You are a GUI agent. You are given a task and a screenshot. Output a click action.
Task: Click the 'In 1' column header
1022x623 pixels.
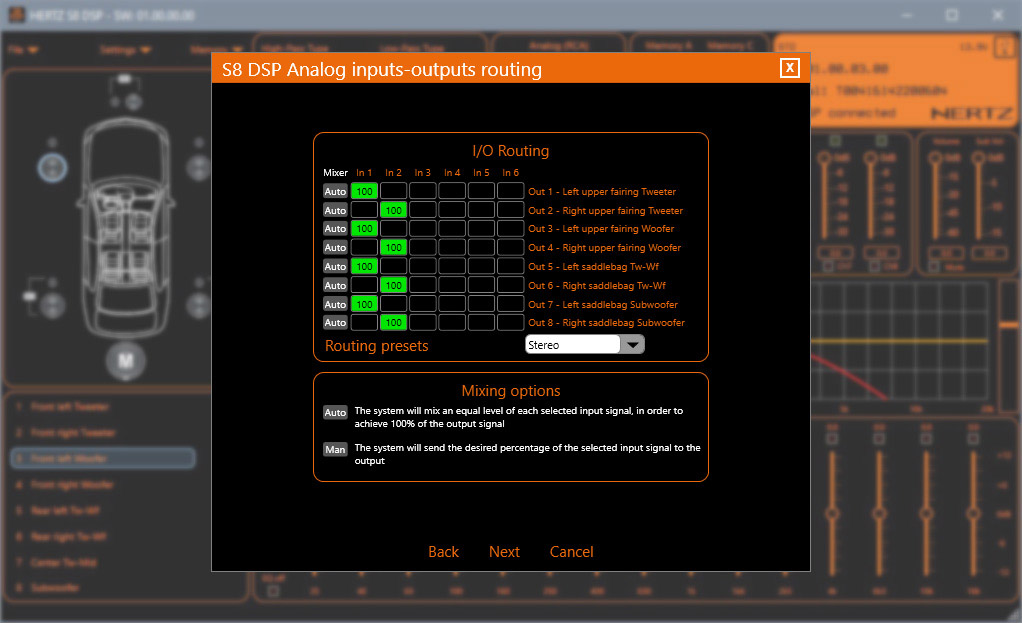(364, 173)
